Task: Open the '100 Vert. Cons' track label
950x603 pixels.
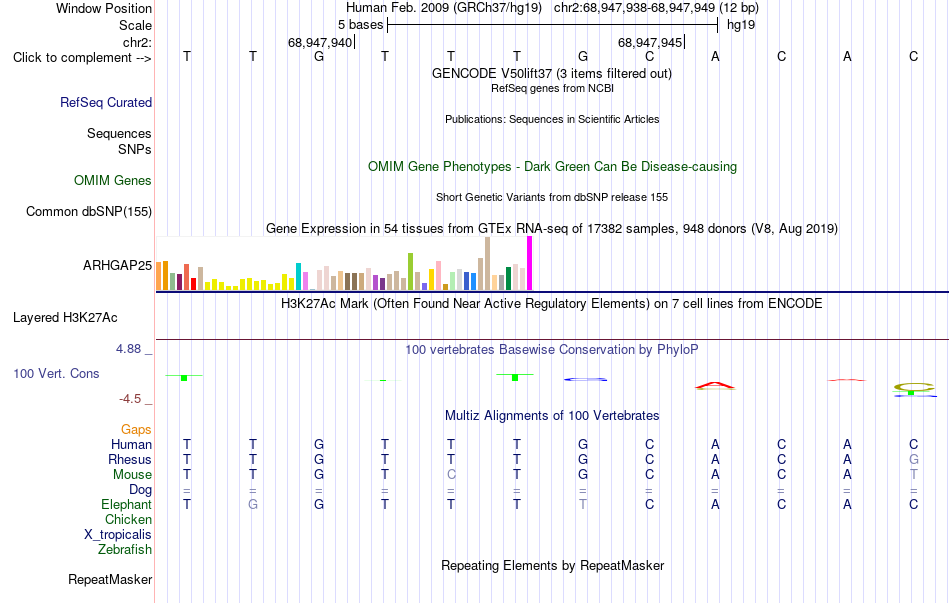Action: point(56,373)
